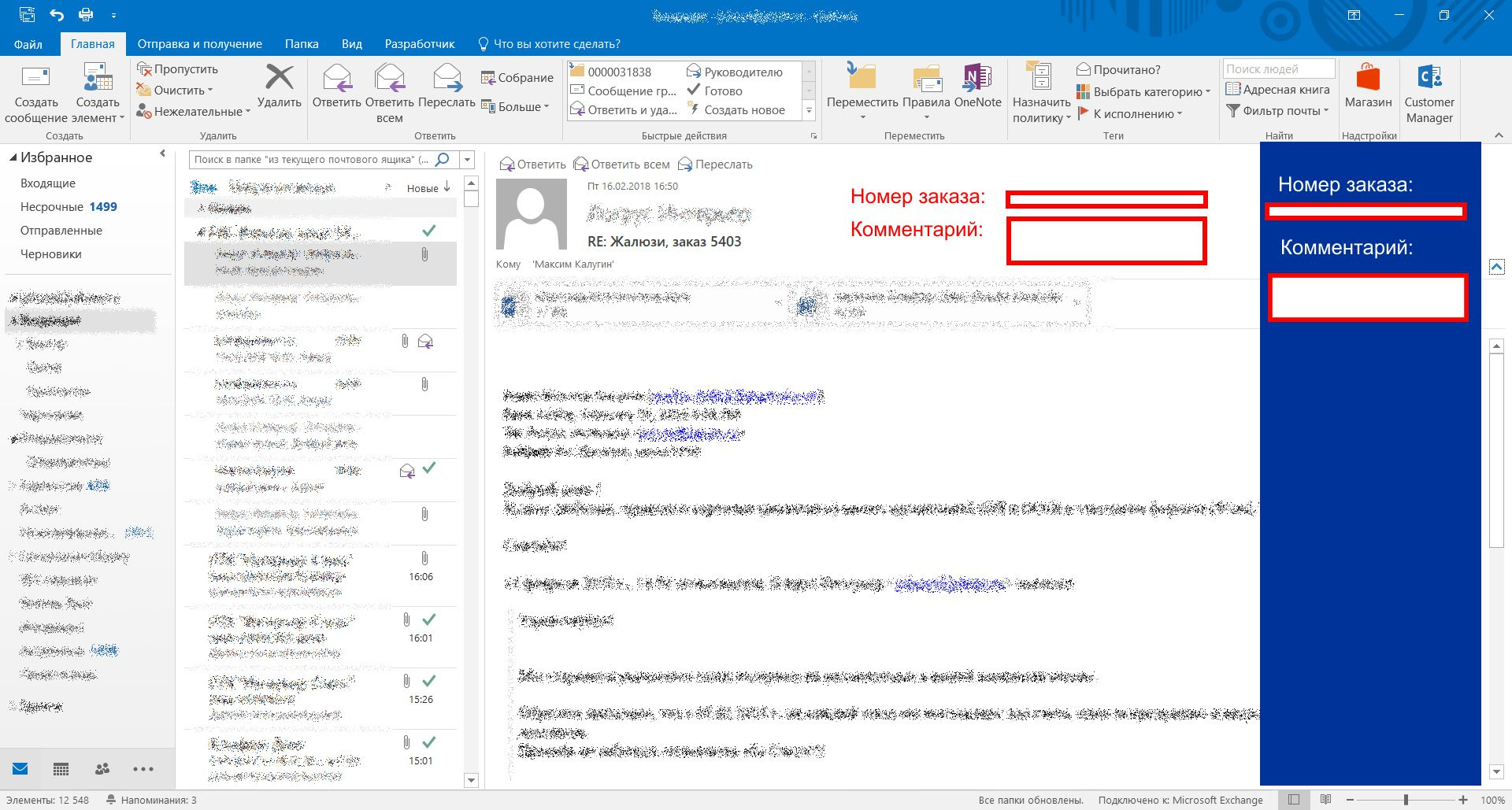Click Forward in reading pane
This screenshot has height=810, width=1512.
click(x=715, y=165)
